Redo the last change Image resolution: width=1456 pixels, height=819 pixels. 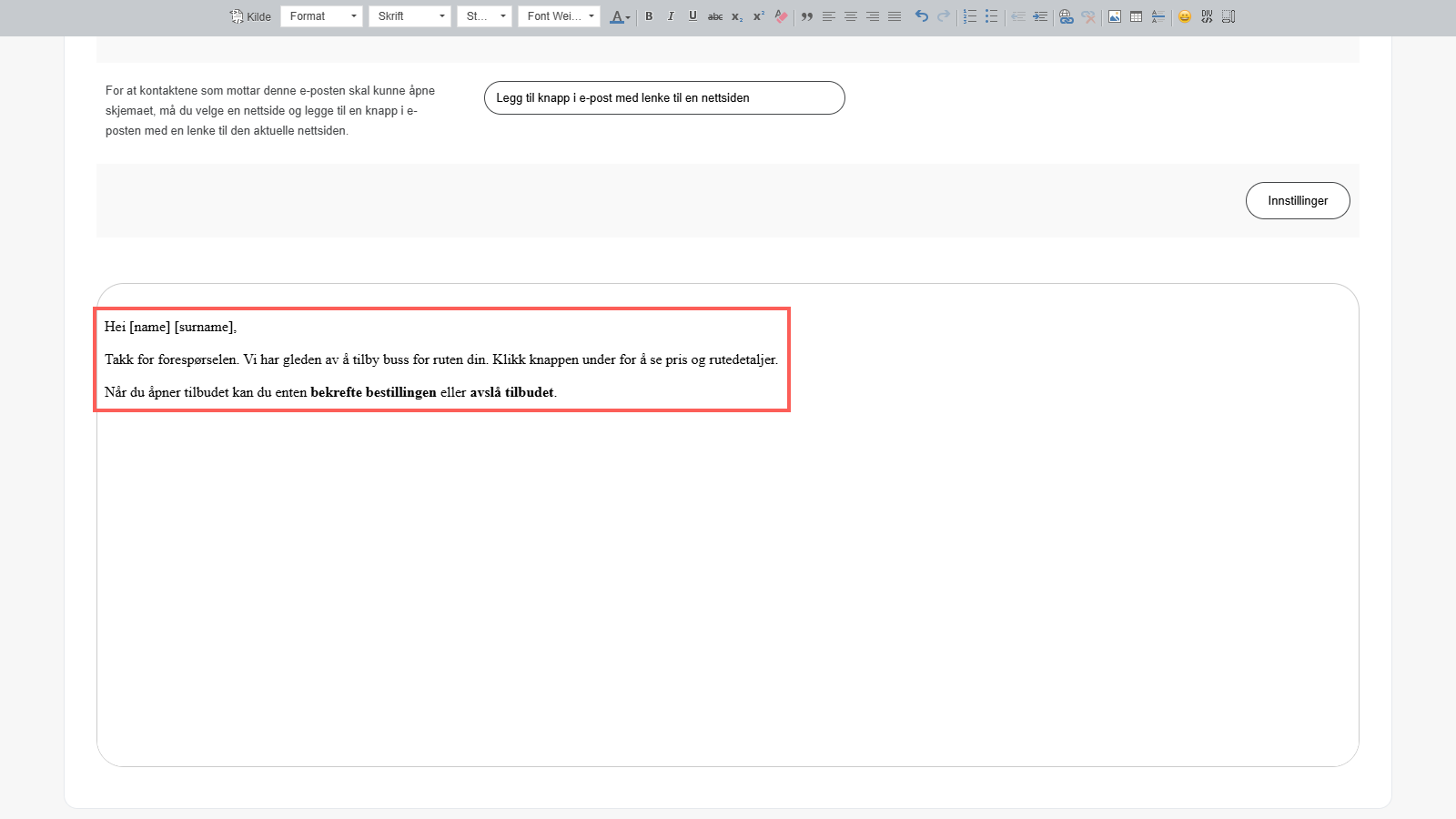coord(944,16)
